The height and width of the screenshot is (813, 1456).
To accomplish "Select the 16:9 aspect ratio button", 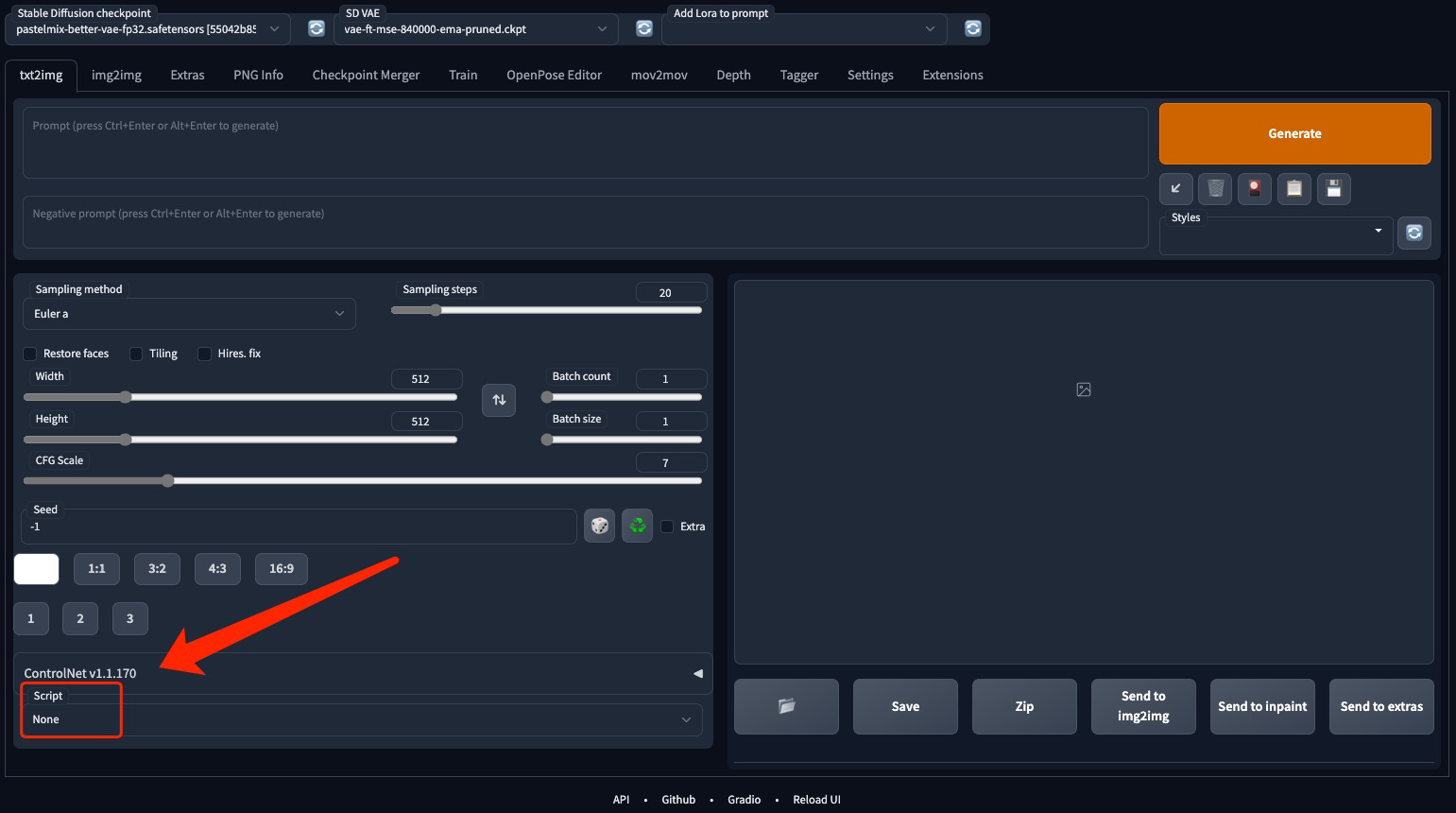I will tap(282, 569).
